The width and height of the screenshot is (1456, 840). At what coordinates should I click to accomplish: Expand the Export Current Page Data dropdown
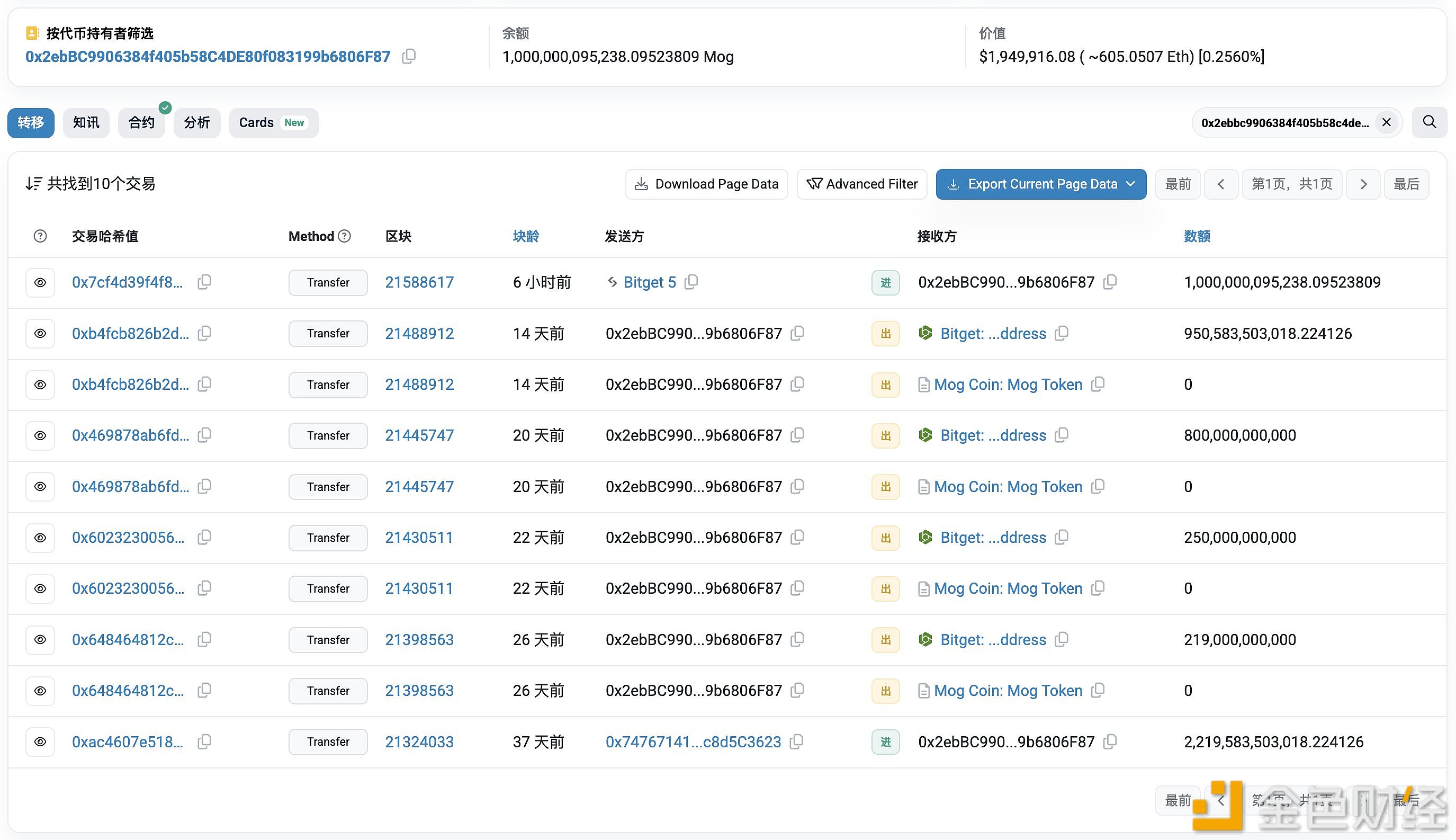tap(1041, 184)
